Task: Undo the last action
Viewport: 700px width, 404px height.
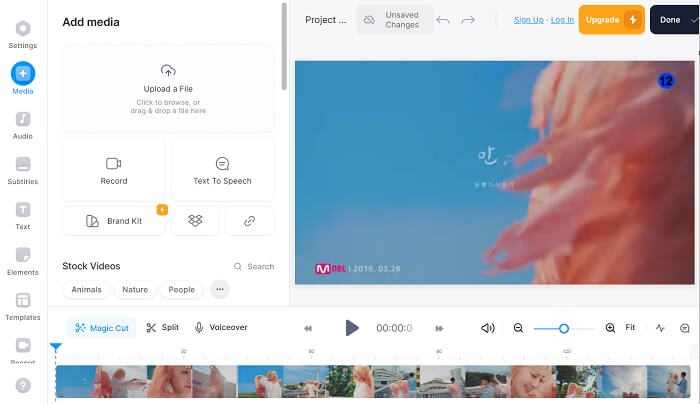Action: click(442, 20)
